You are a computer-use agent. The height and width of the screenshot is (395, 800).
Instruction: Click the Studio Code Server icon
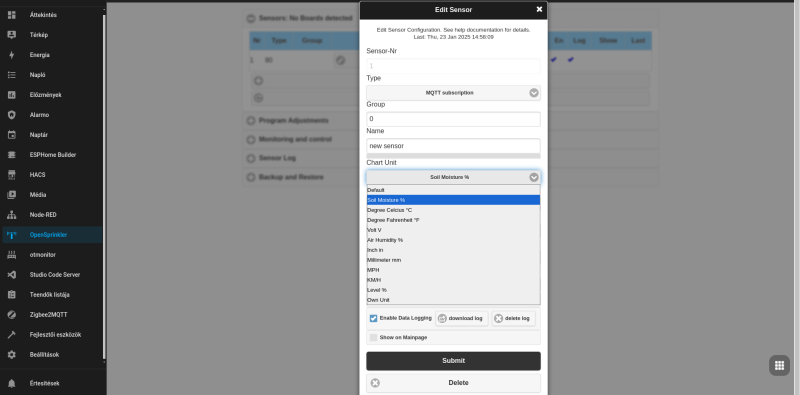(12, 275)
